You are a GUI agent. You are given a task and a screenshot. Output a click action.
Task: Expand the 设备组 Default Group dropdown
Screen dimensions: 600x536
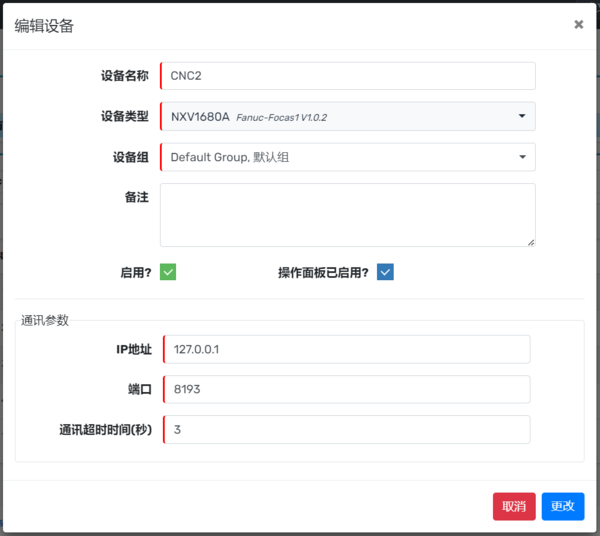tap(348, 157)
